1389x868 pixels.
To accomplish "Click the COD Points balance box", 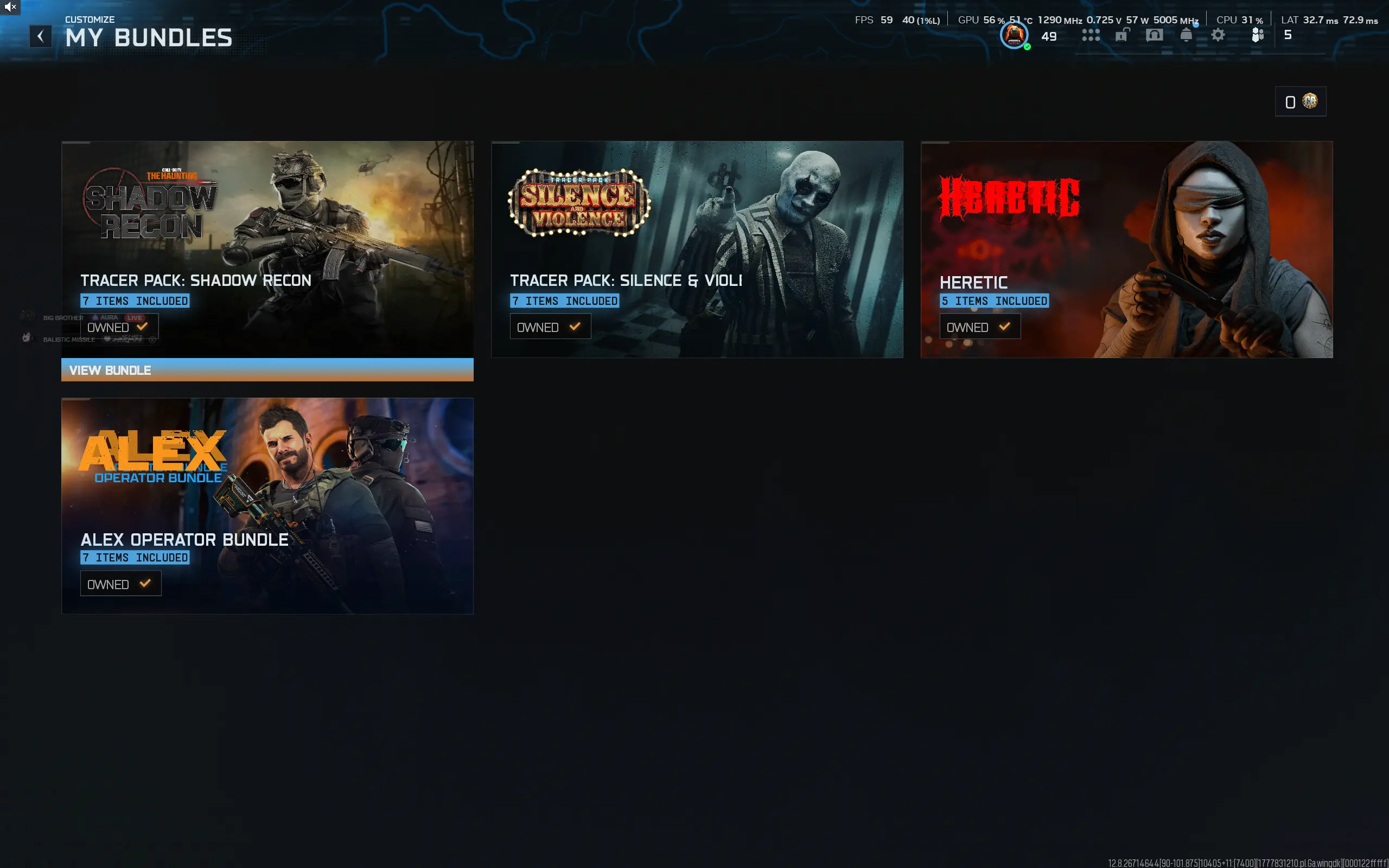I will (x=1300, y=101).
